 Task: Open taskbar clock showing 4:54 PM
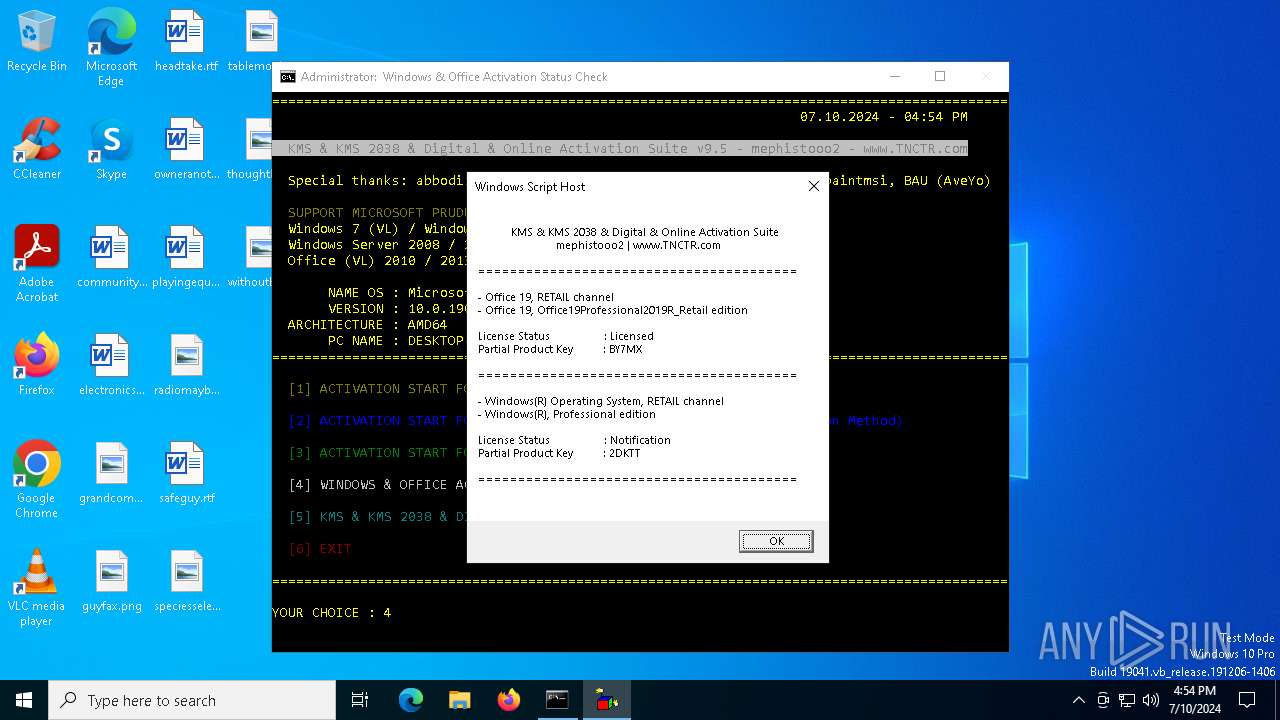point(1195,700)
